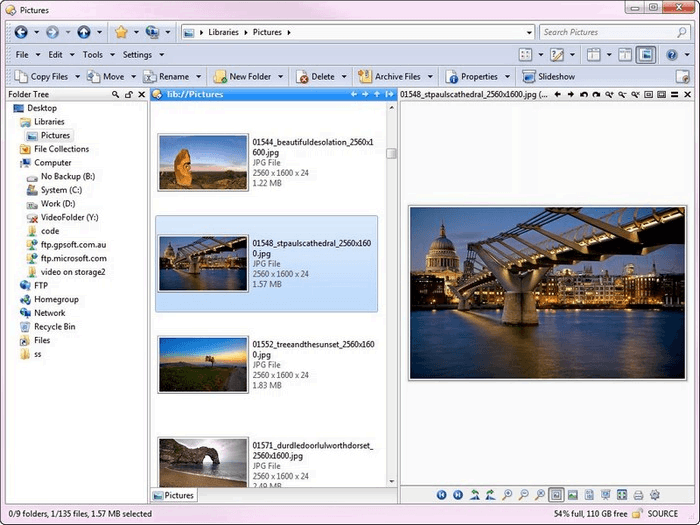Open the Move dropdown arrow
This screenshot has width=700, height=525.
(x=133, y=77)
